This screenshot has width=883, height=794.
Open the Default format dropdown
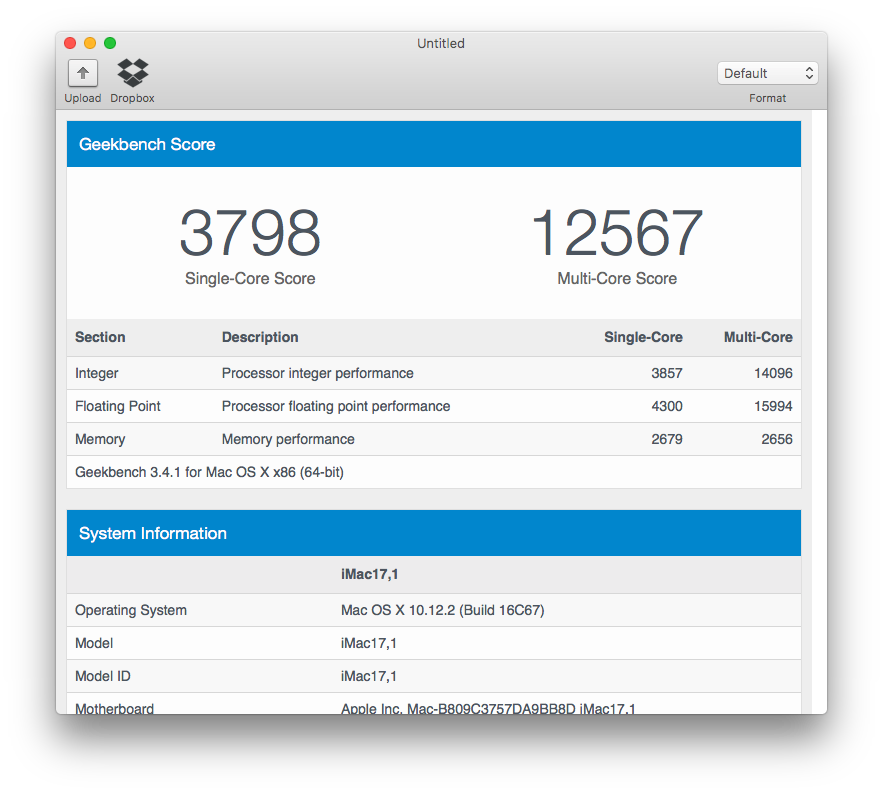pyautogui.click(x=768, y=73)
